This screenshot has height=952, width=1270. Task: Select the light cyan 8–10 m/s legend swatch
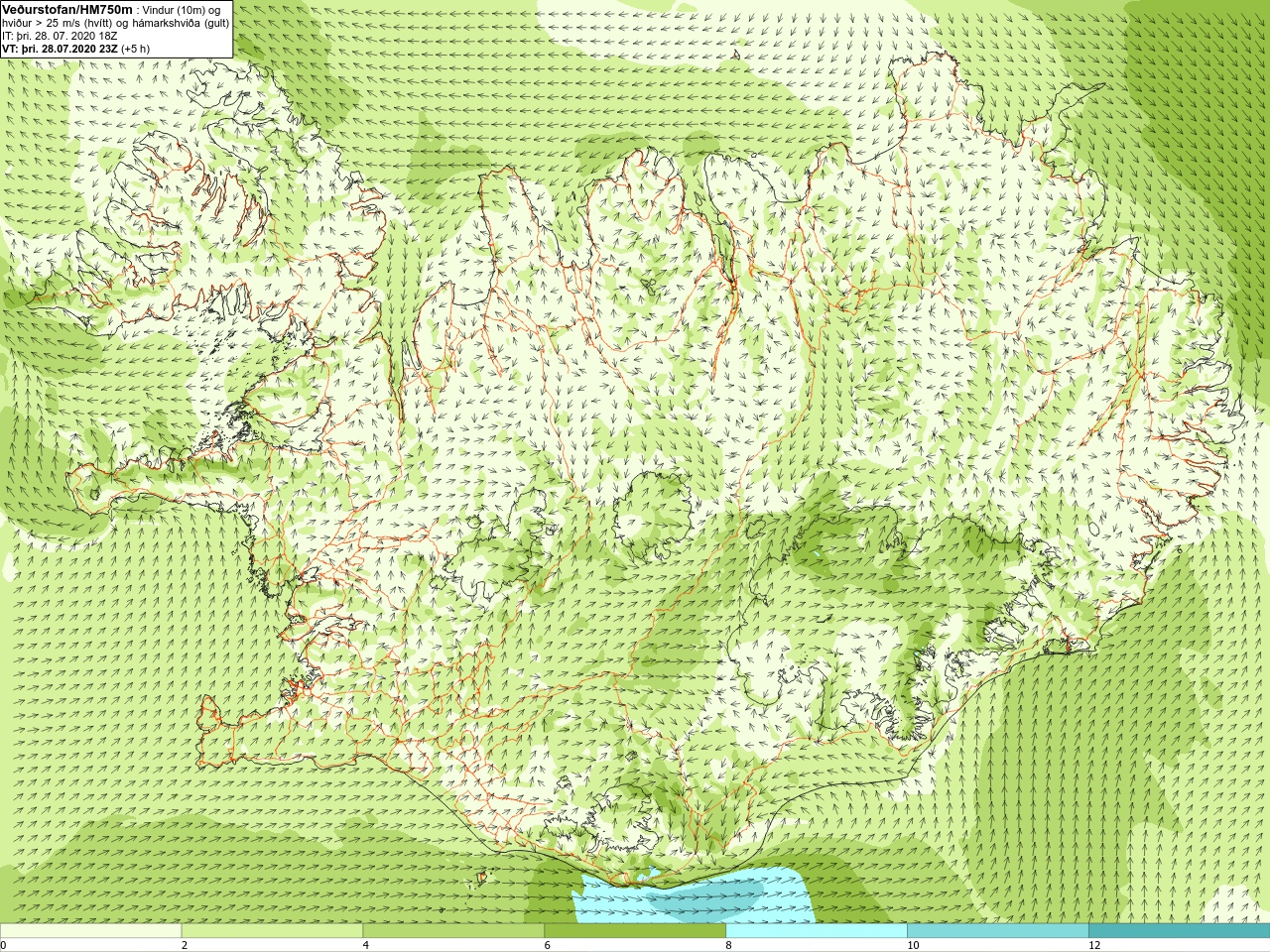[x=817, y=931]
